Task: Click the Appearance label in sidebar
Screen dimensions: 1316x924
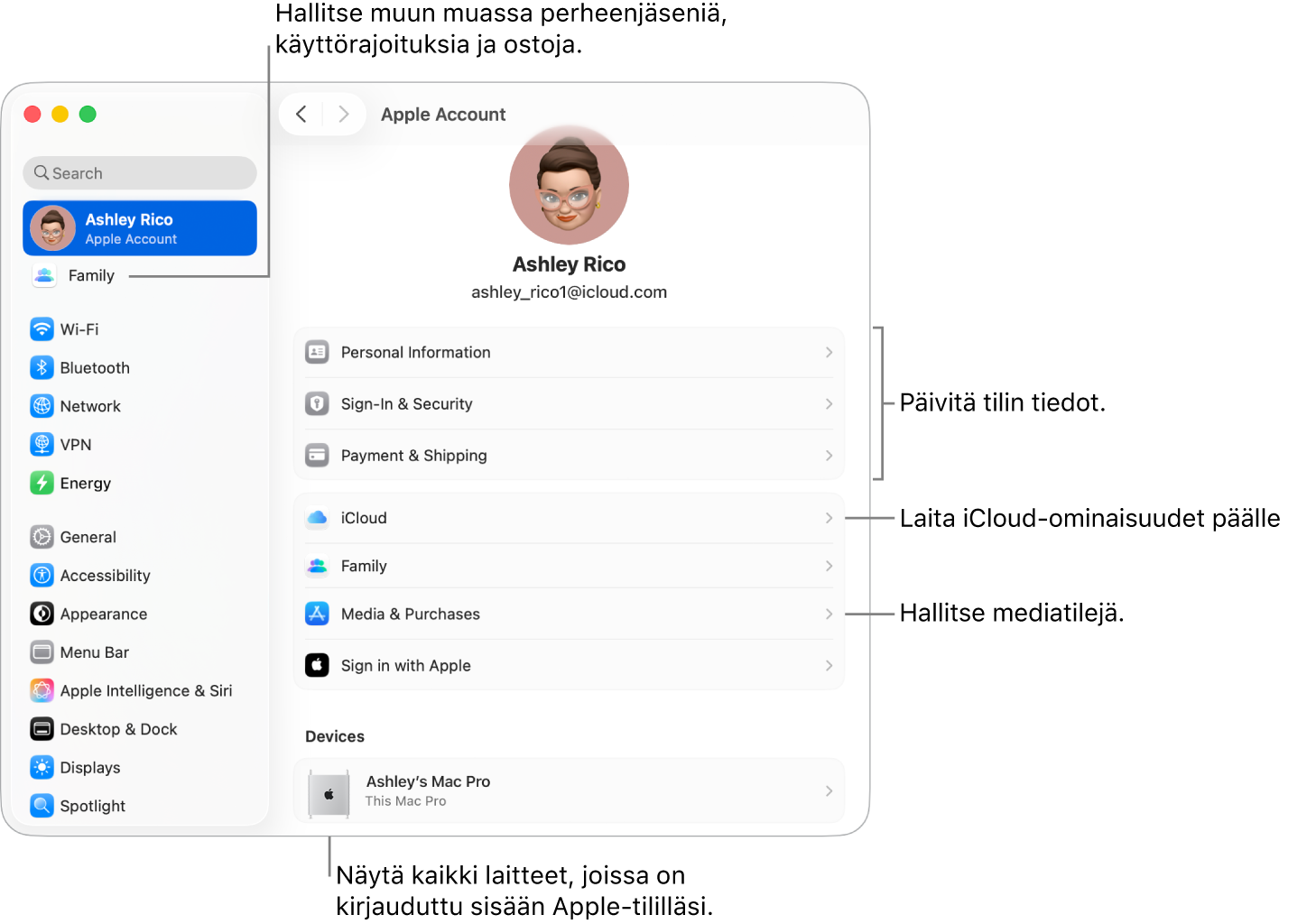Action: [x=104, y=614]
